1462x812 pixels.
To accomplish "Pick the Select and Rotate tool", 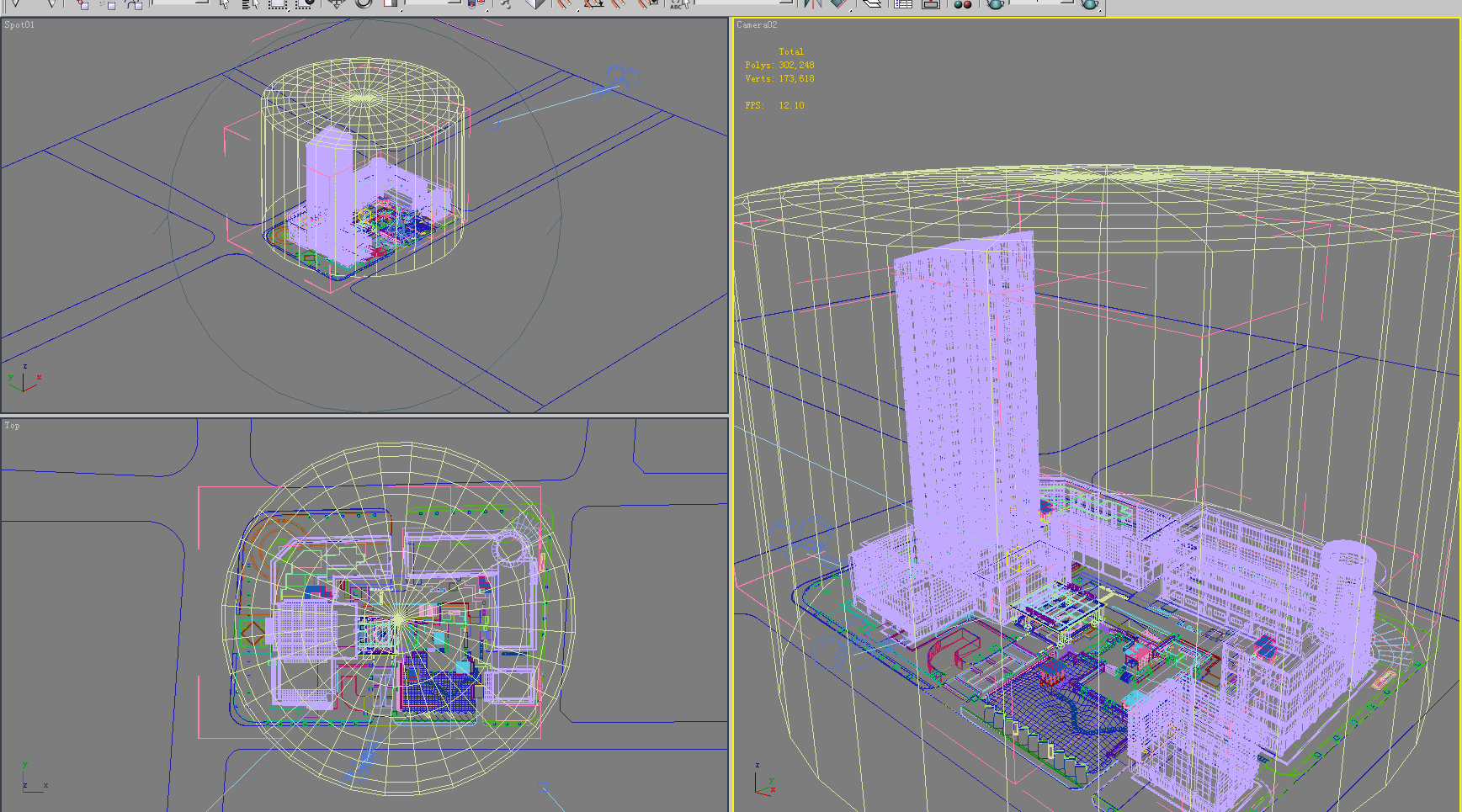I will coord(364,3).
